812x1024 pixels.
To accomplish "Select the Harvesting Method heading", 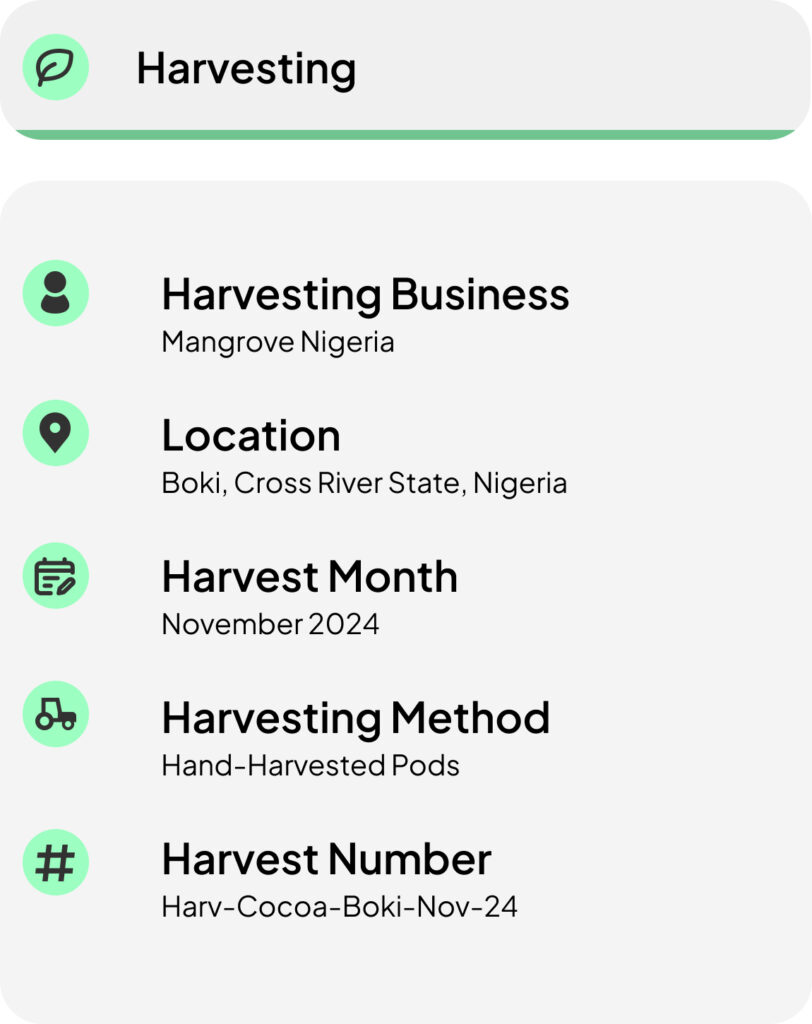I will [x=355, y=719].
